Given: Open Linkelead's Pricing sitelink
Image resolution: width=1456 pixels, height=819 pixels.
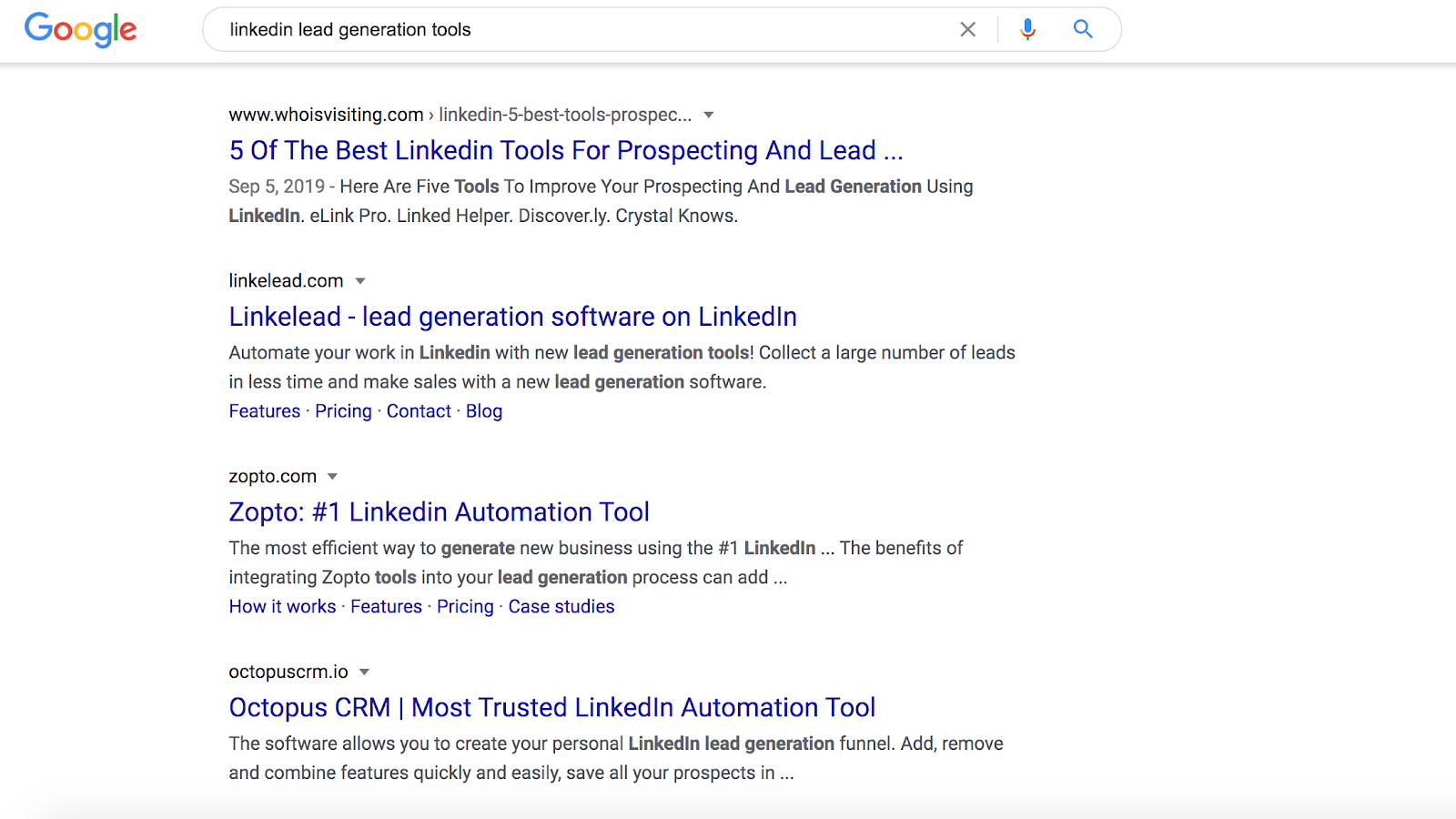Looking at the screenshot, I should coord(343,410).
